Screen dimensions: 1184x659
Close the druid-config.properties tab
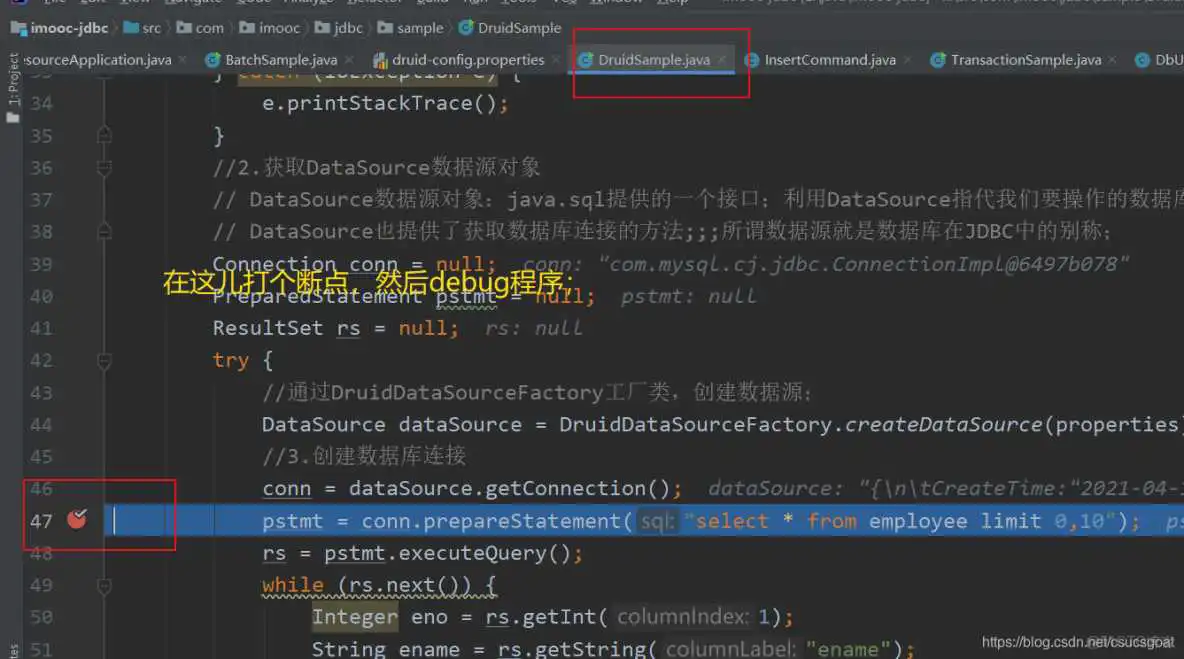pos(556,60)
